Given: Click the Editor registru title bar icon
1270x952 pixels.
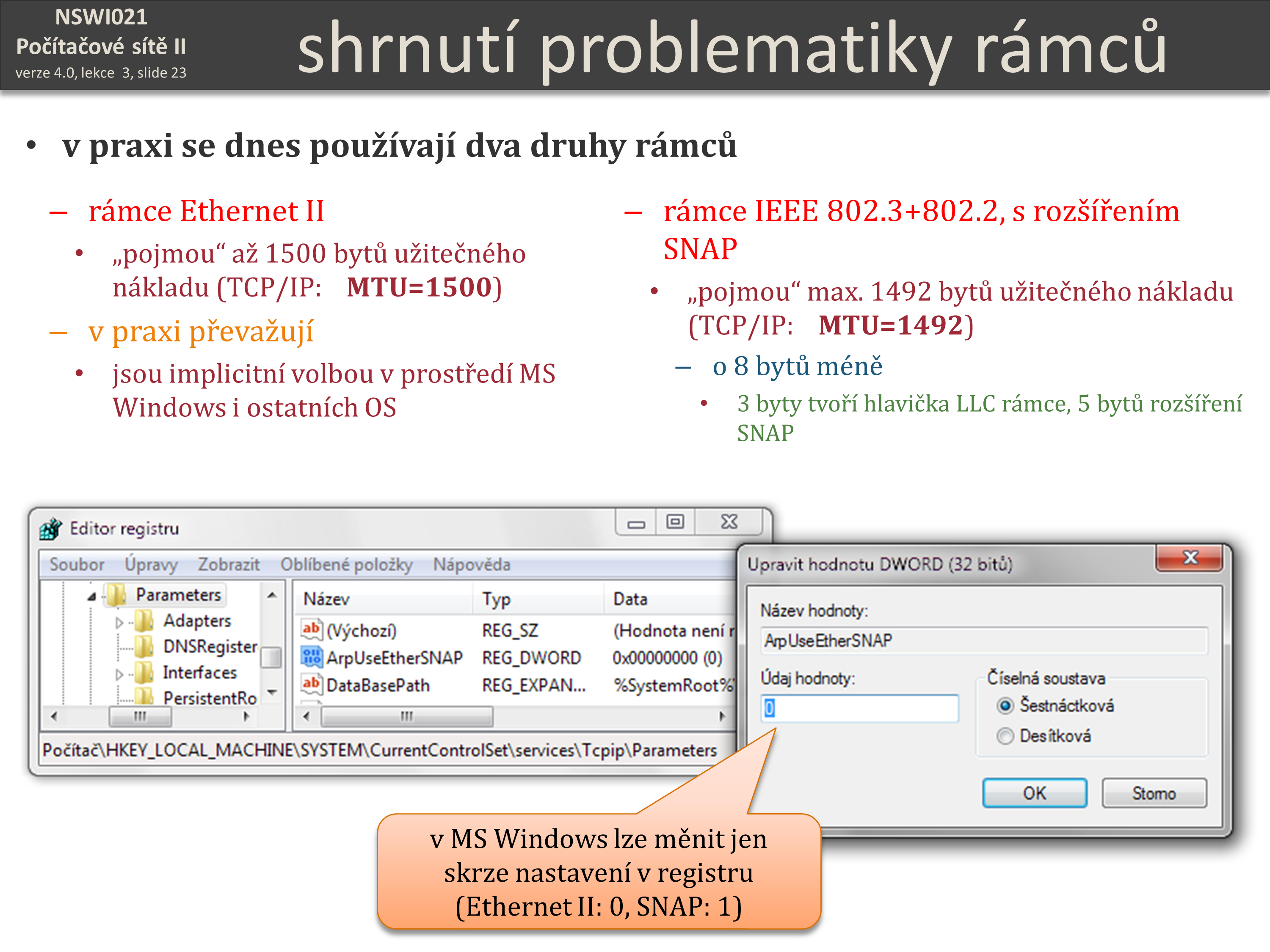Looking at the screenshot, I should click(x=50, y=528).
